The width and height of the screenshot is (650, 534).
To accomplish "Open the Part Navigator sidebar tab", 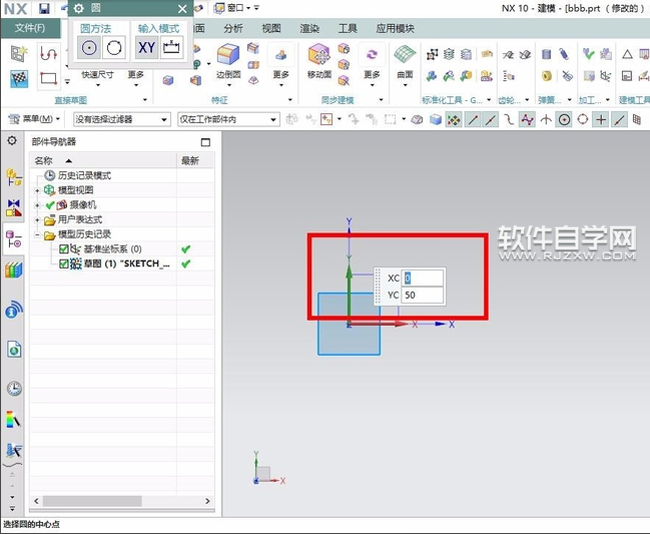I will pos(14,240).
